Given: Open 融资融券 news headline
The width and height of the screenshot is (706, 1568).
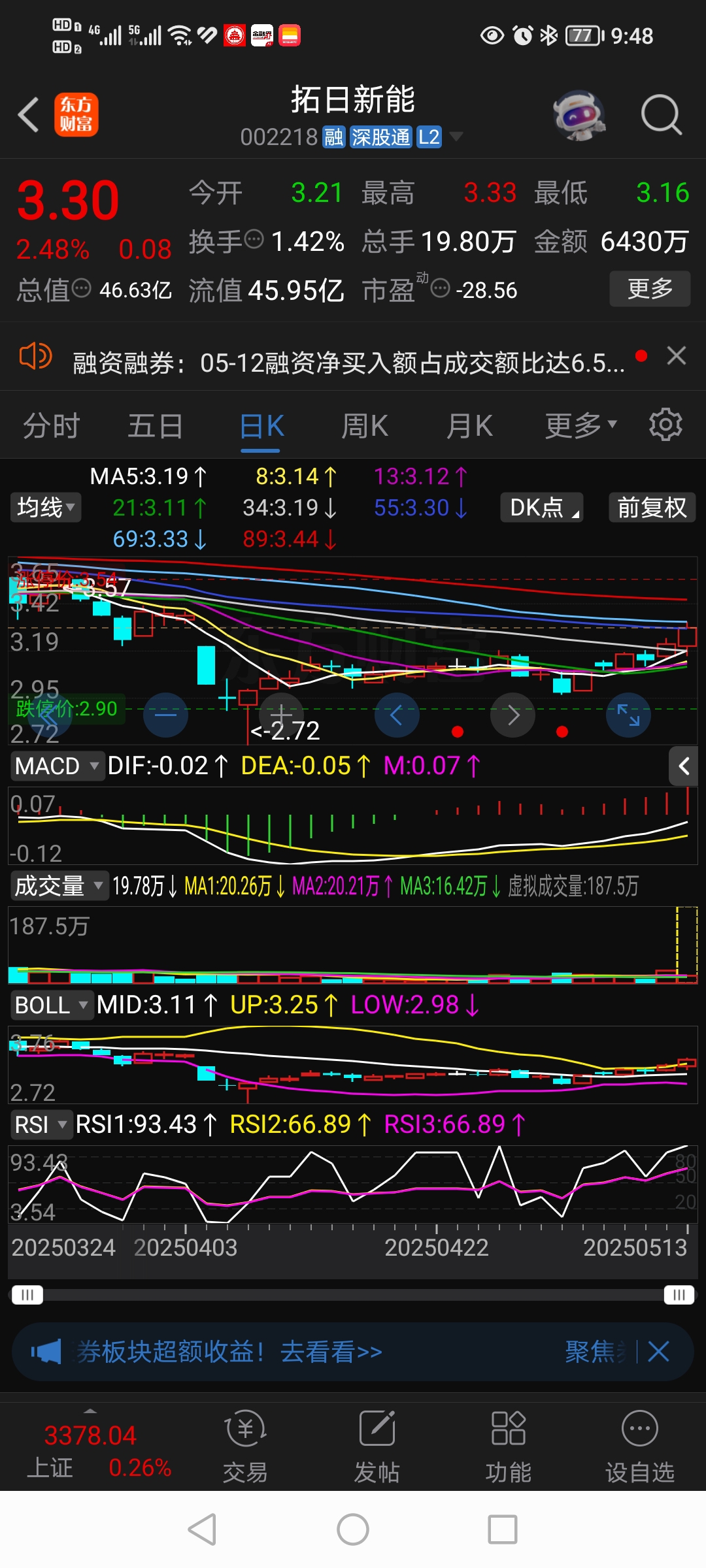Looking at the screenshot, I should [x=348, y=363].
